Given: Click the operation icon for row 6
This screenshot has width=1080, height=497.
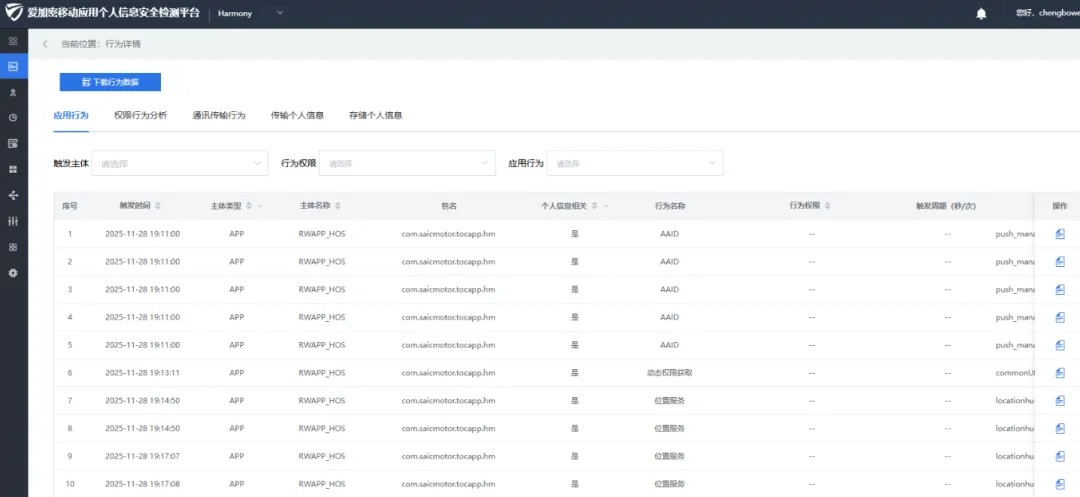Looking at the screenshot, I should (1060, 373).
